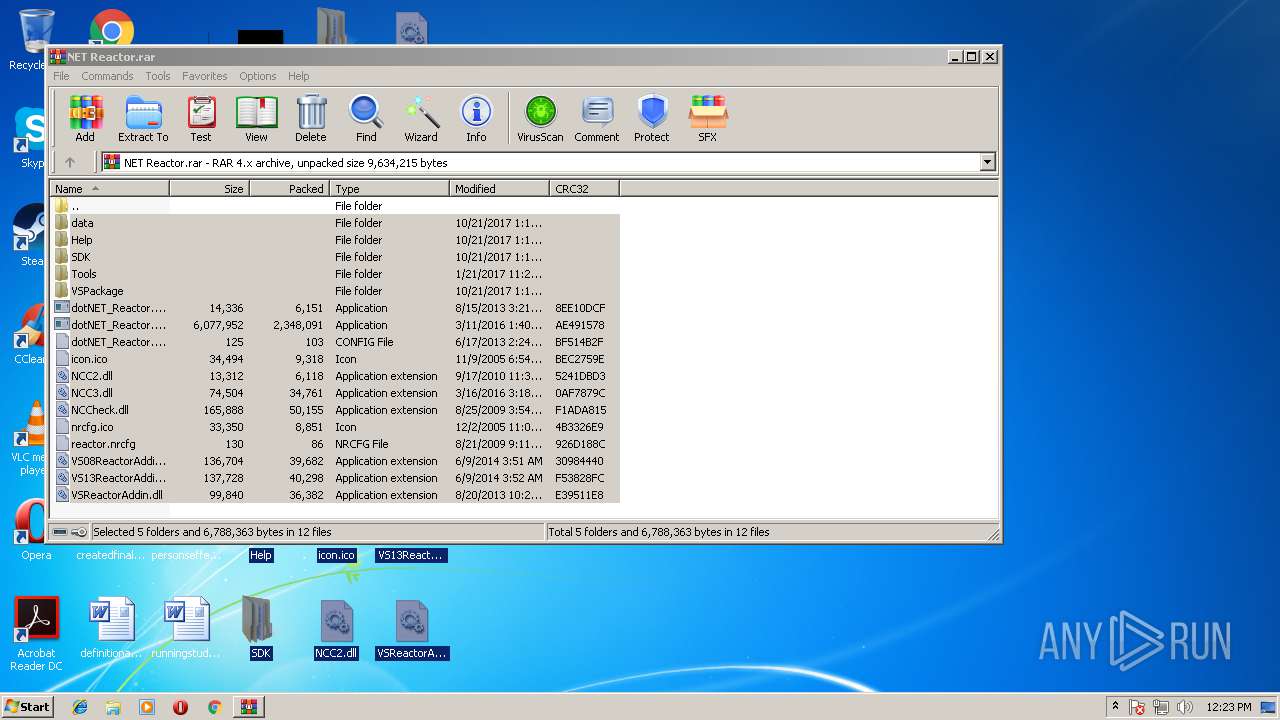
Task: Open VSReactorA... desktop file icon
Action: 412,630
